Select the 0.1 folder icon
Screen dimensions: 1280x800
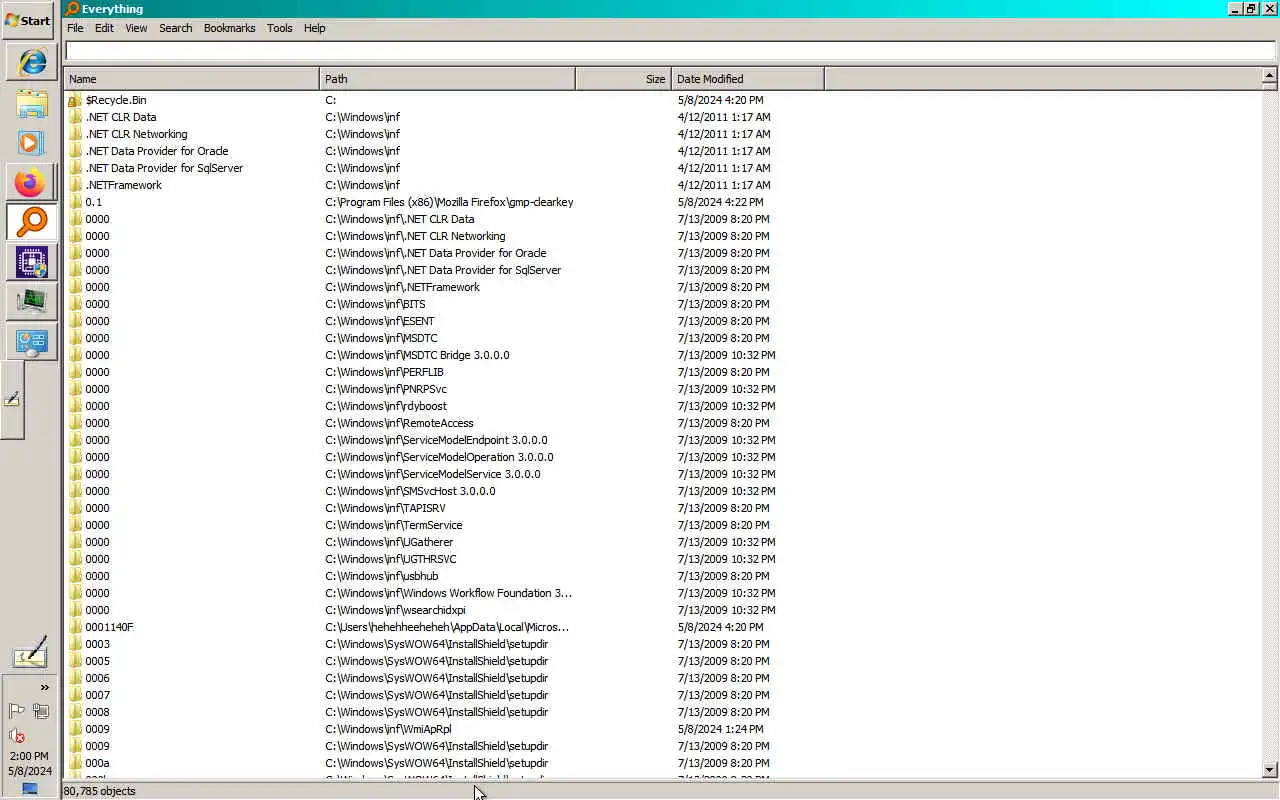[75, 202]
